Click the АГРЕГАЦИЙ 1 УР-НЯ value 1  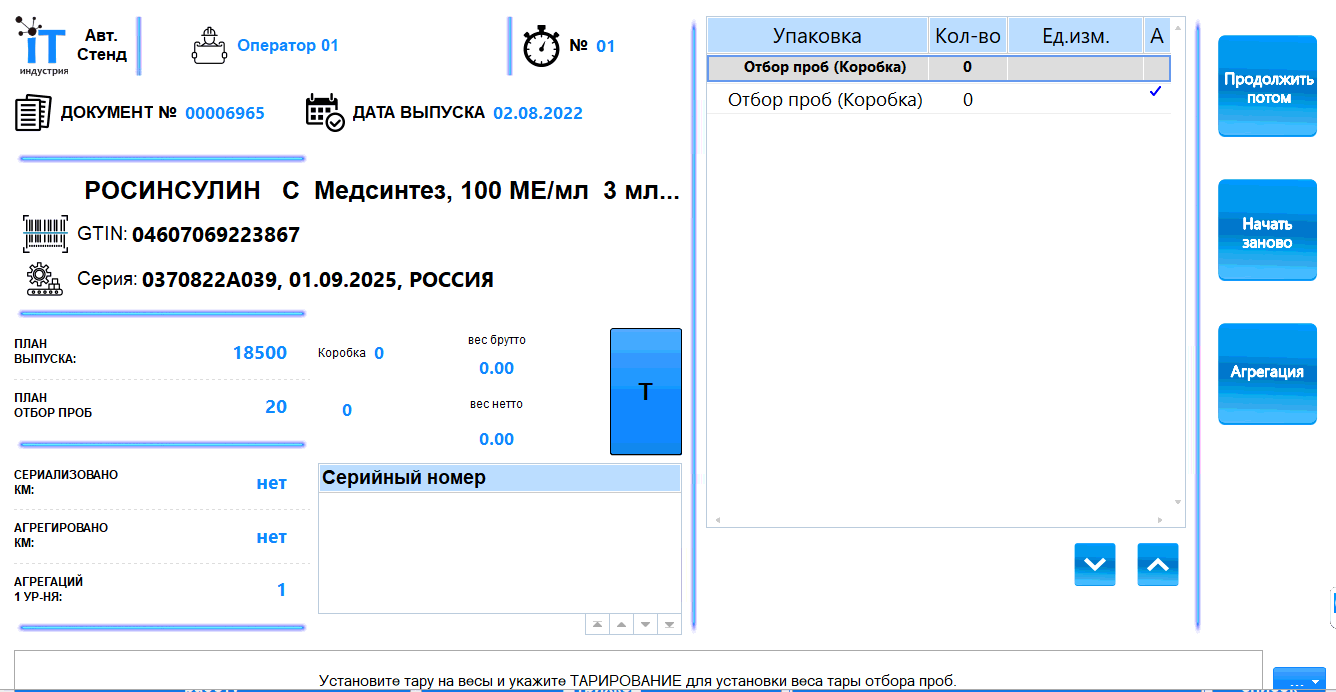[x=282, y=590]
